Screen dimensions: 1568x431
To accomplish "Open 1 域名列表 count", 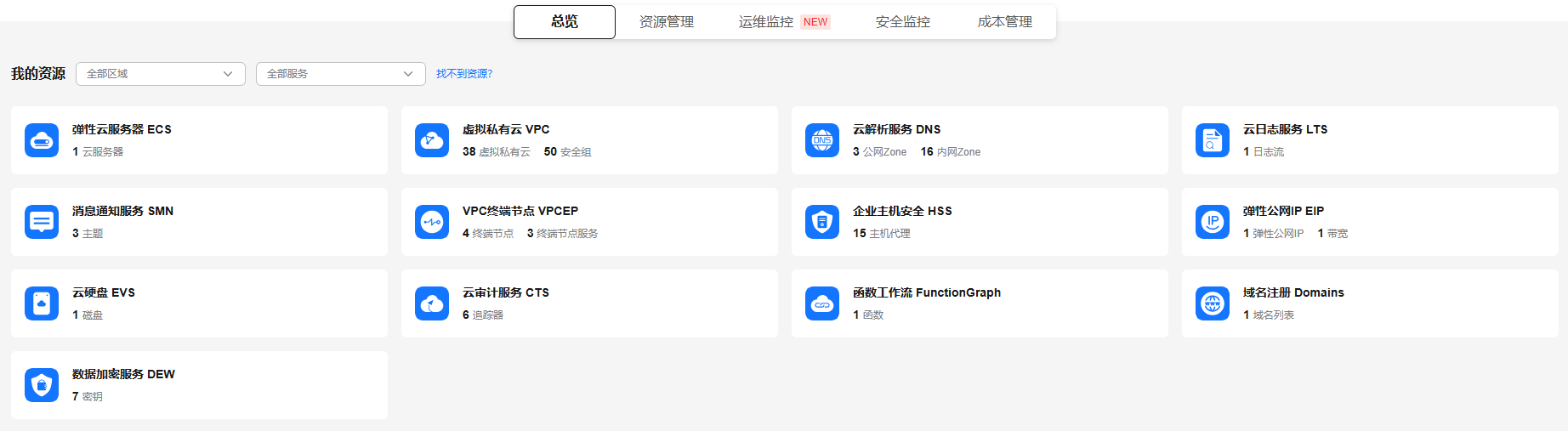I will tap(1269, 315).
